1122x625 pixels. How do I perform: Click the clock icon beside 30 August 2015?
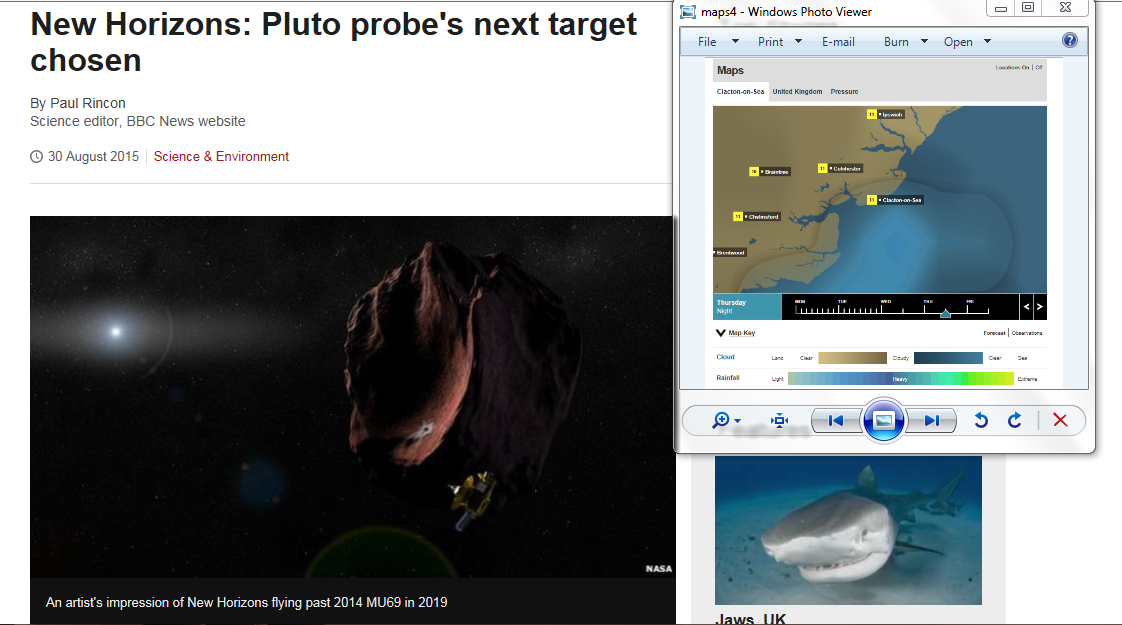coord(36,157)
